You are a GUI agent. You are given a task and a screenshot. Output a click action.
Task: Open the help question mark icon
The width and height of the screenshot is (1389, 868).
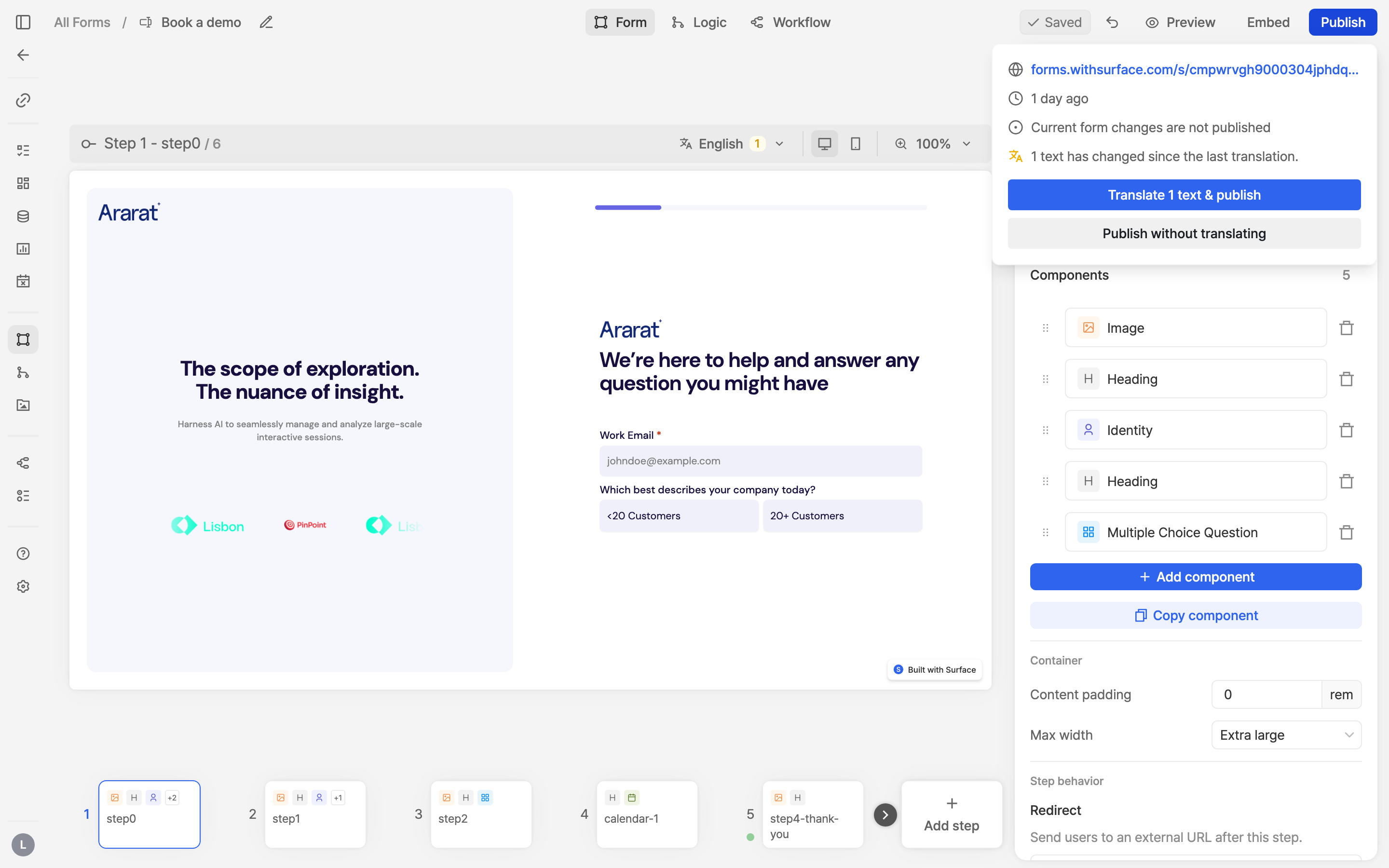pos(23,554)
